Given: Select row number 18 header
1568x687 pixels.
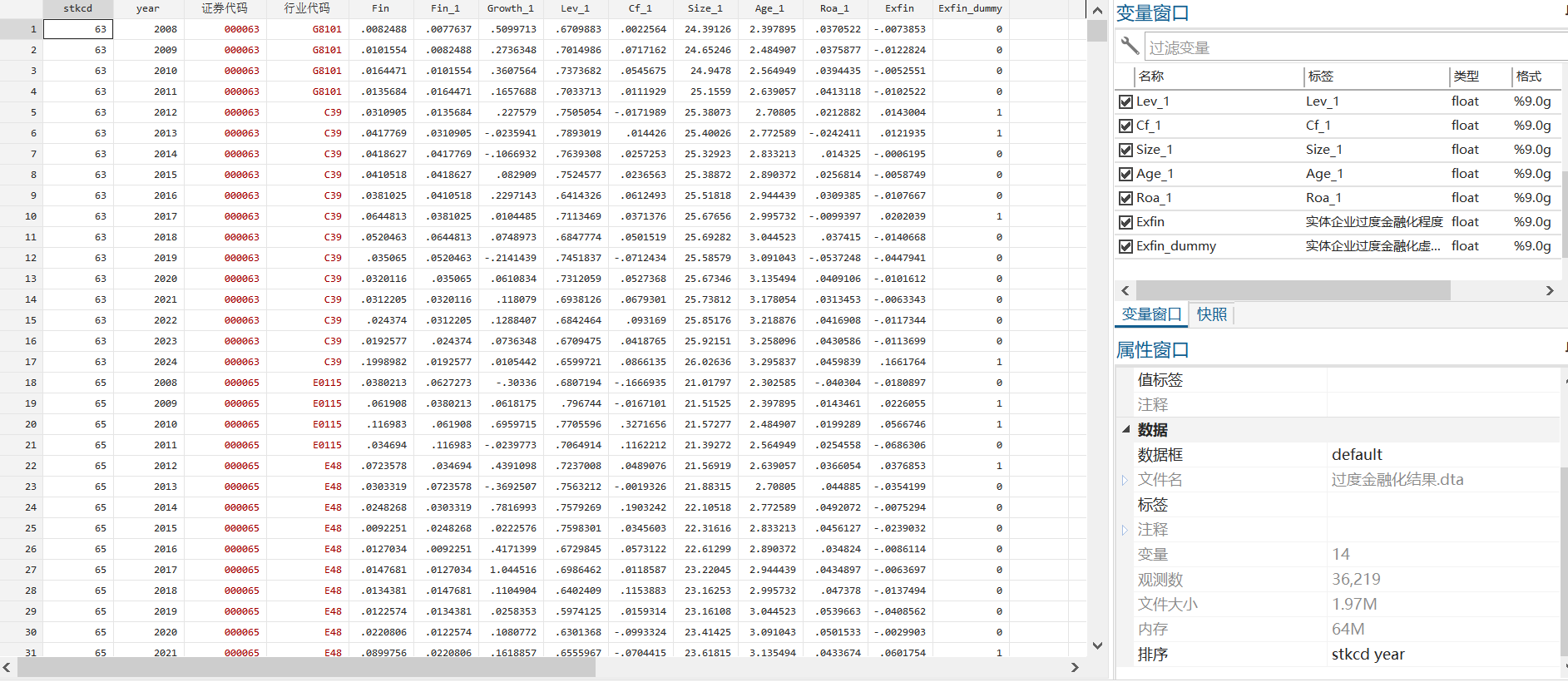Looking at the screenshot, I should (21, 383).
